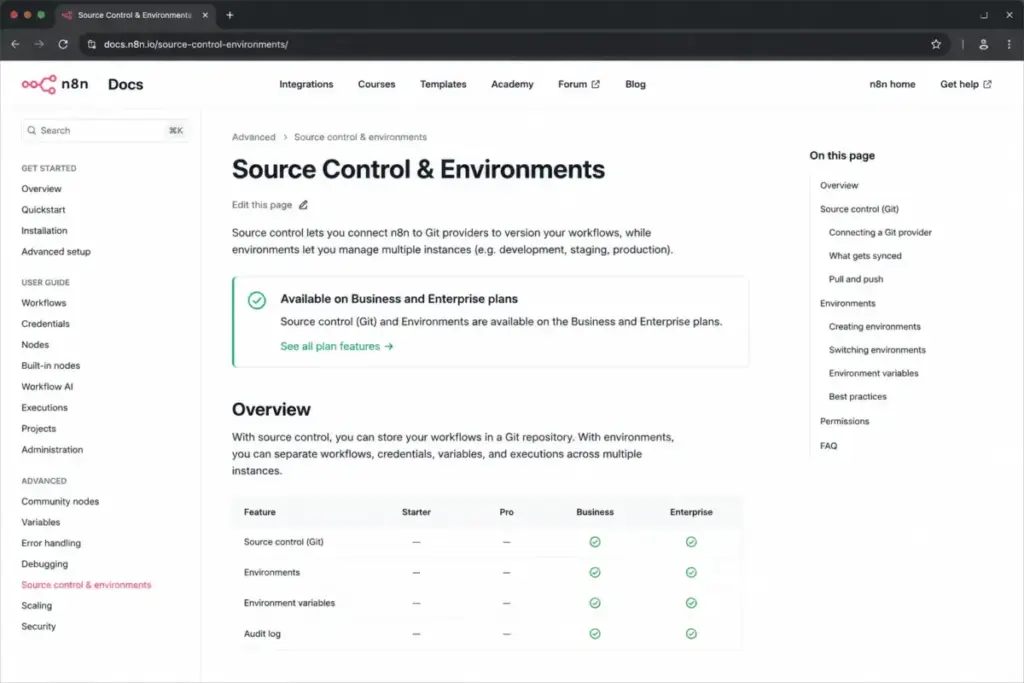Close the Source Control & Environments tab
Viewport: 1024px width, 683px height.
tap(205, 15)
